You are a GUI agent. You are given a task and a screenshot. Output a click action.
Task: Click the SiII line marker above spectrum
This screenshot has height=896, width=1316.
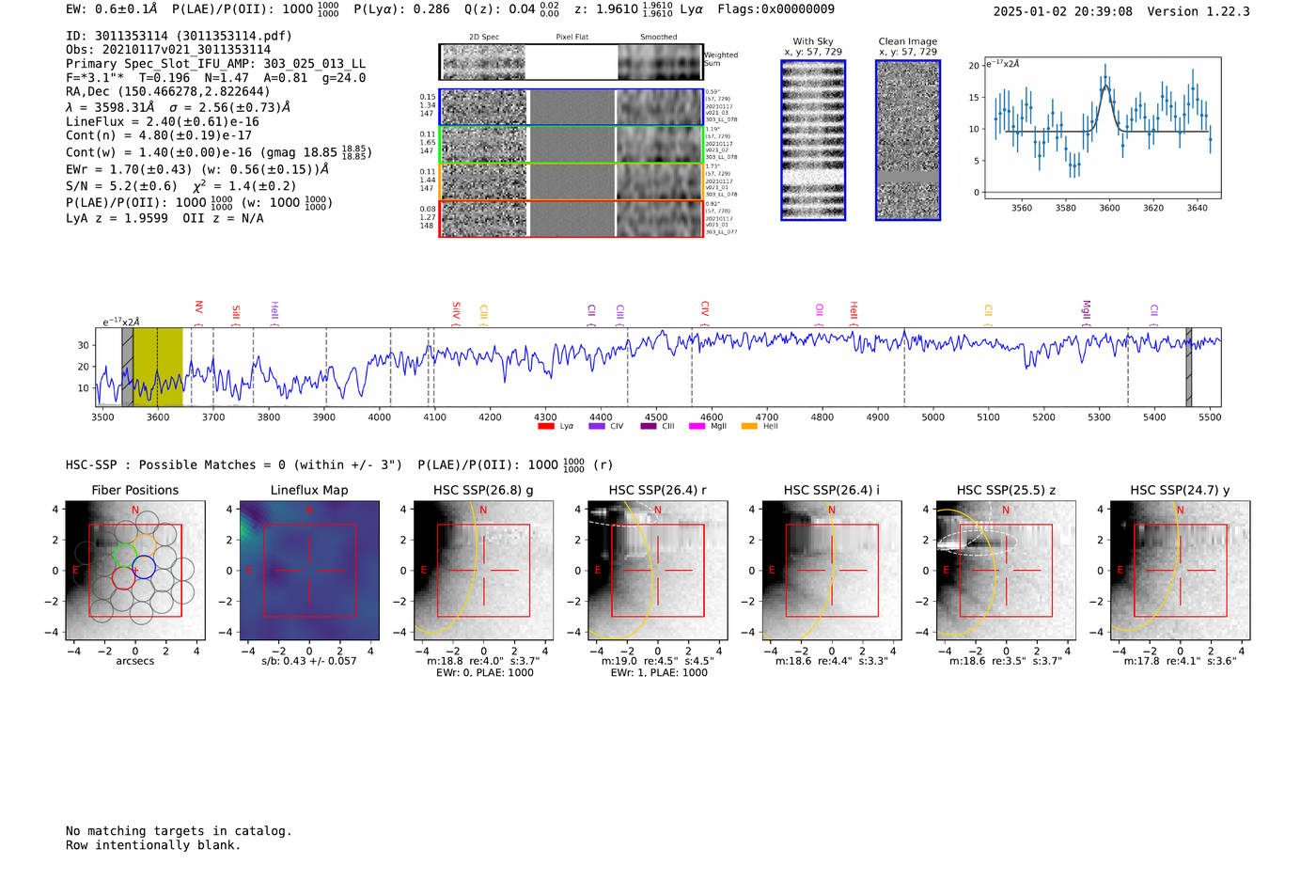(x=235, y=312)
